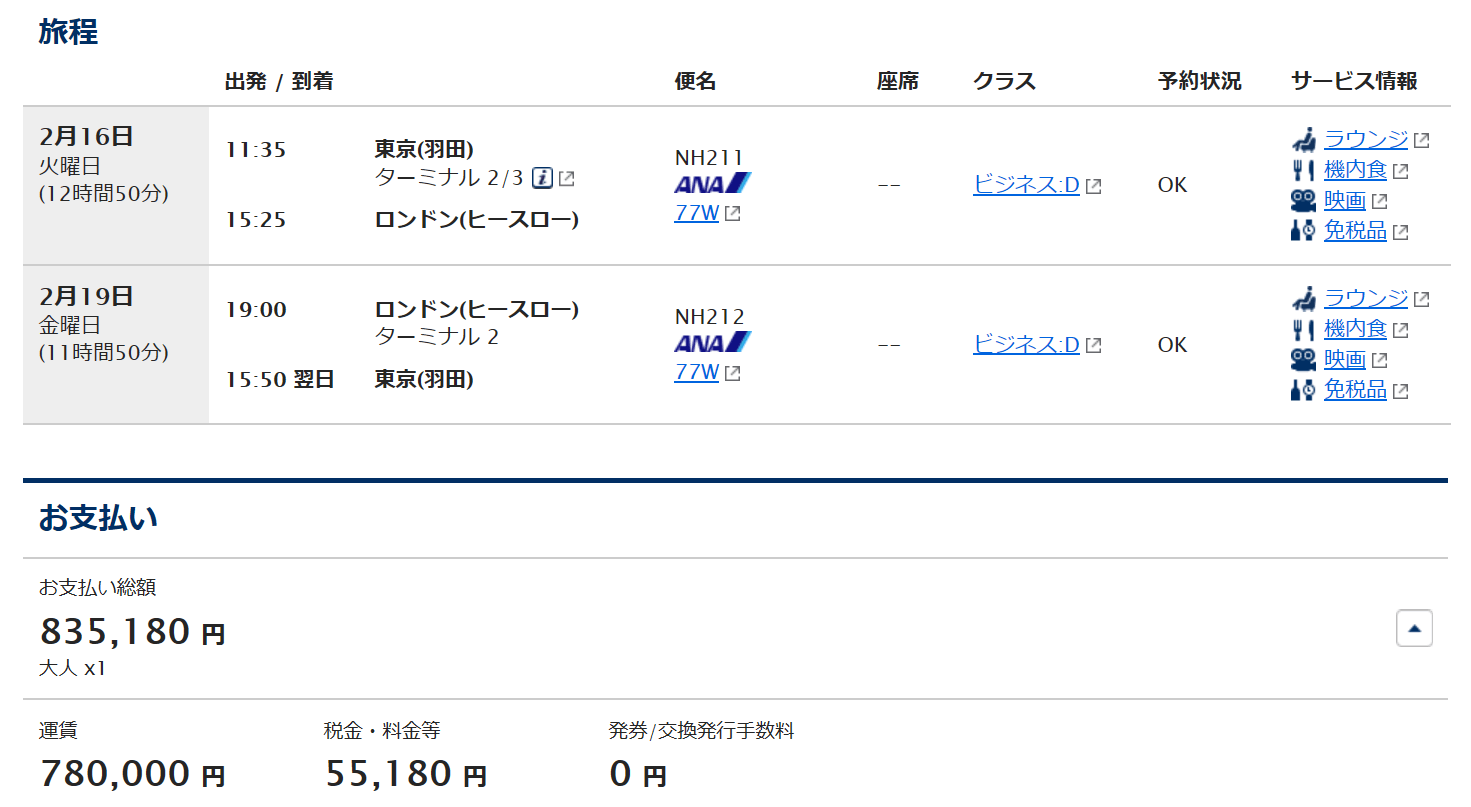This screenshot has width=1471, height=807.
Task: Click the duty-free icon for NH211
Action: click(1303, 231)
